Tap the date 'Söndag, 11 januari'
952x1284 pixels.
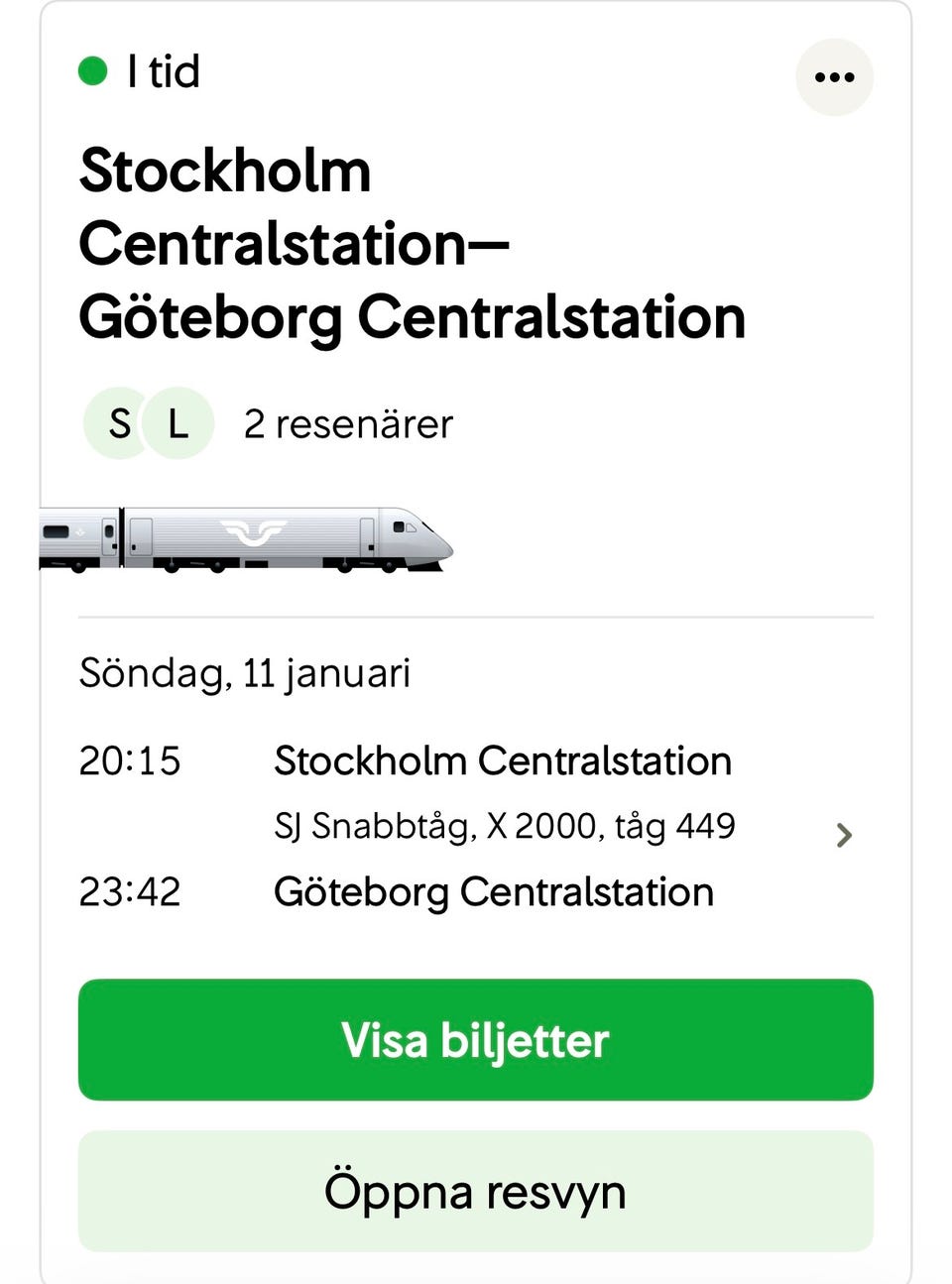coord(244,673)
